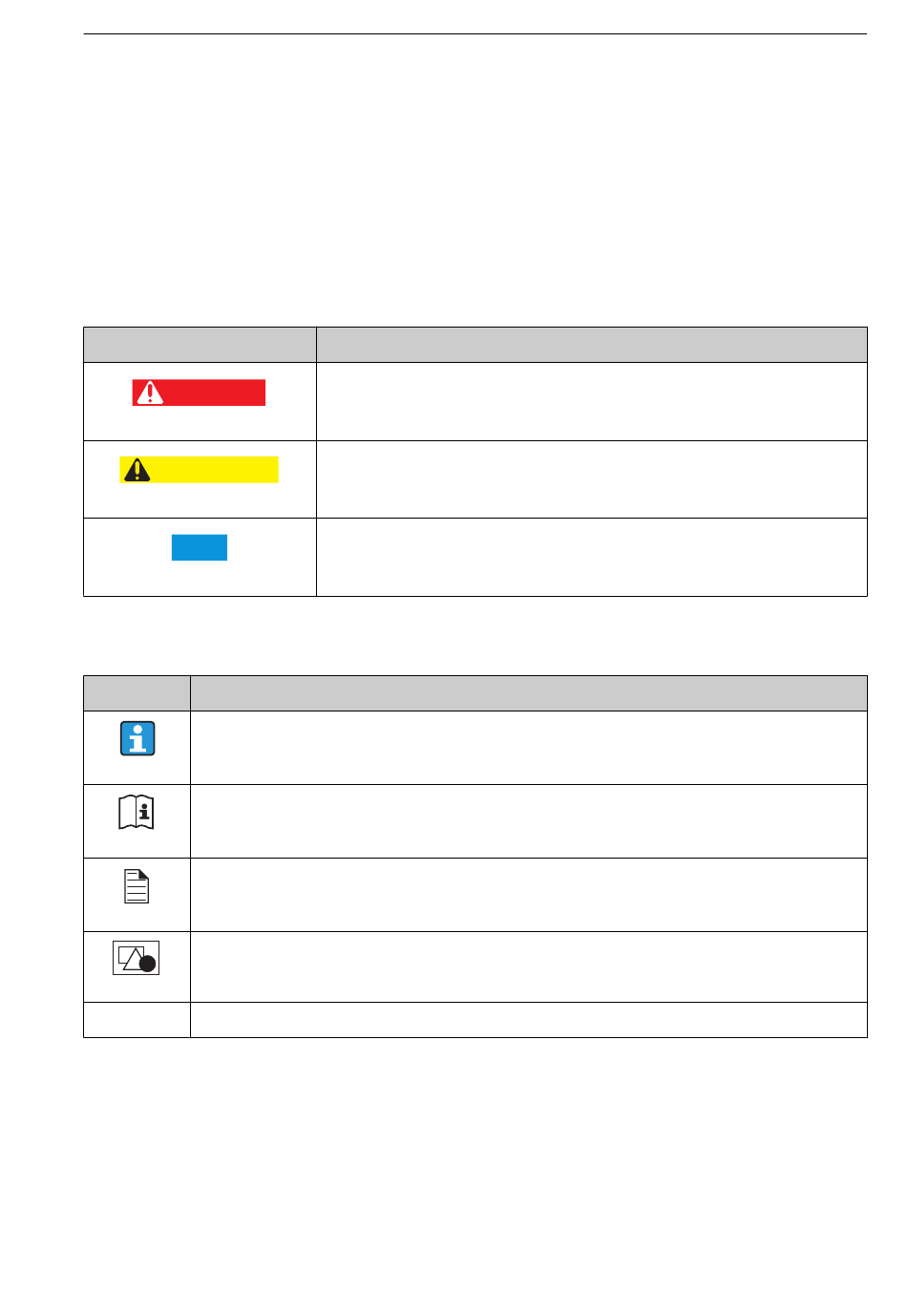Click the blank cell next to document page icon
This screenshot has height=1316, width=907.
point(529,895)
